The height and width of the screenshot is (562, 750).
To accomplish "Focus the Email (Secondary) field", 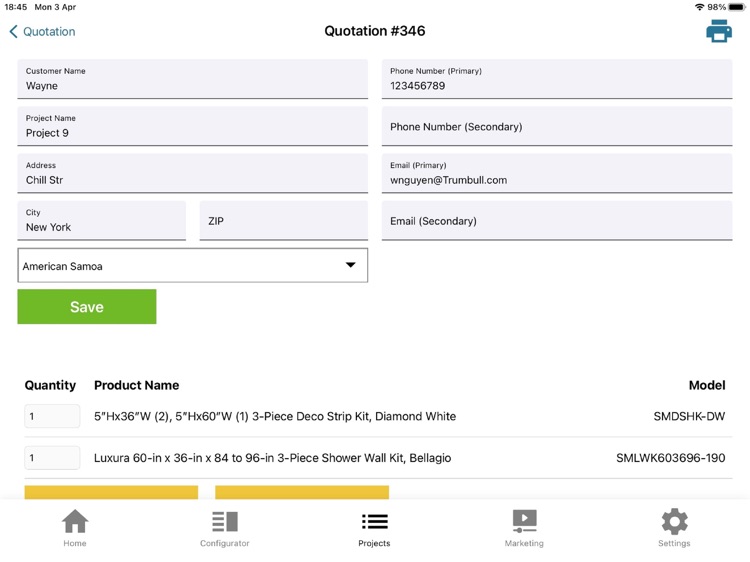I will [557, 220].
